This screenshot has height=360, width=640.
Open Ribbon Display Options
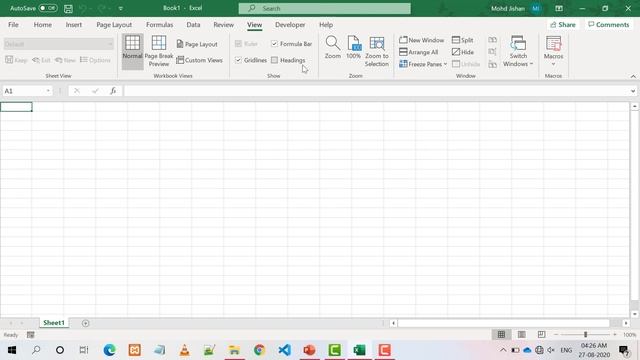559,8
